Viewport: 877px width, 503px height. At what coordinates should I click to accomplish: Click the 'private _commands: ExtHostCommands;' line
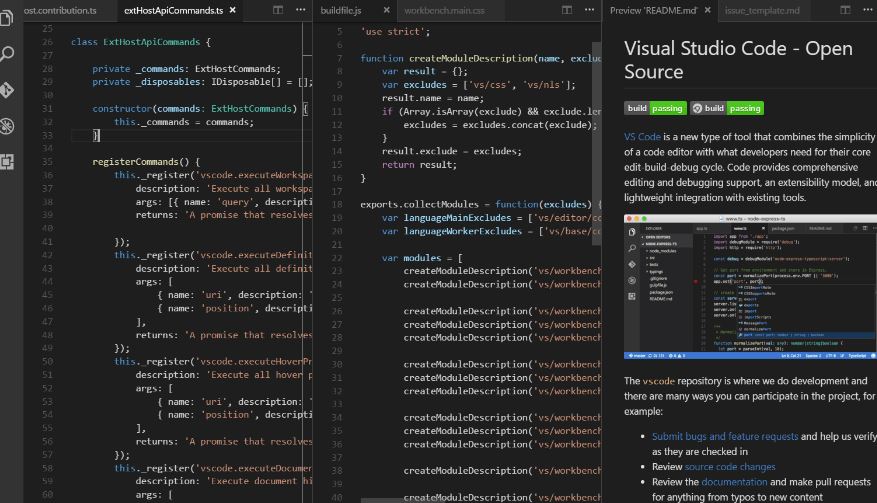186,69
